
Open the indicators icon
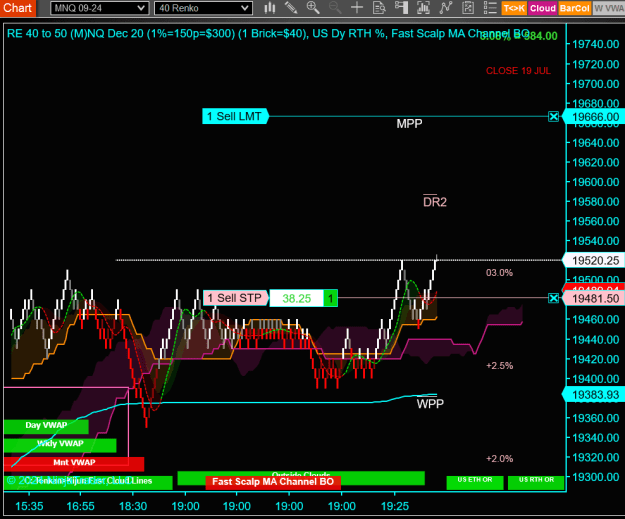point(423,8)
